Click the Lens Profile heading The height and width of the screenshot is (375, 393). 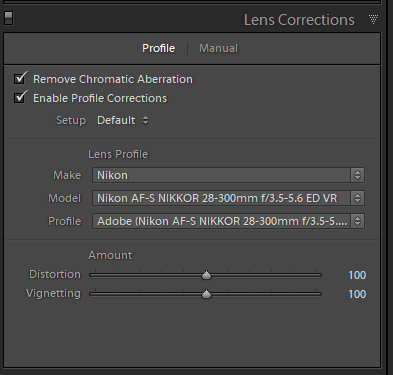click(x=118, y=154)
